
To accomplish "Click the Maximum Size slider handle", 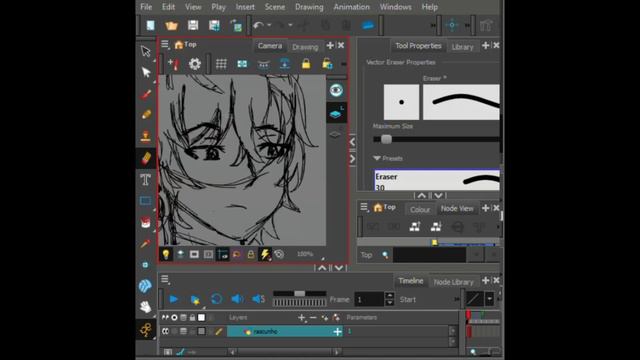I will tap(386, 140).
